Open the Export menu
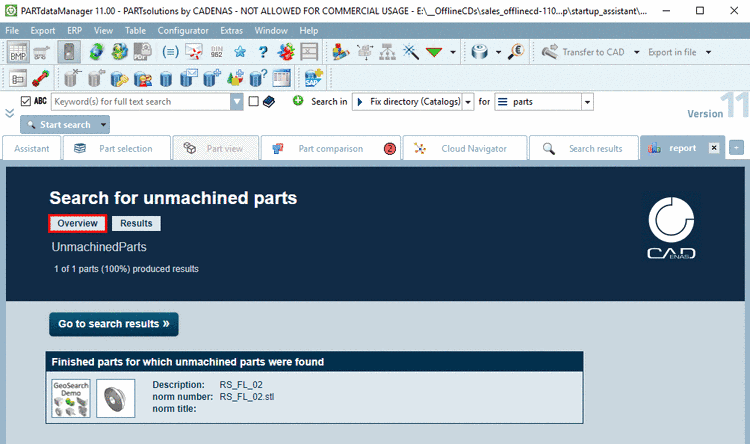This screenshot has width=750, height=444. pyautogui.click(x=43, y=31)
